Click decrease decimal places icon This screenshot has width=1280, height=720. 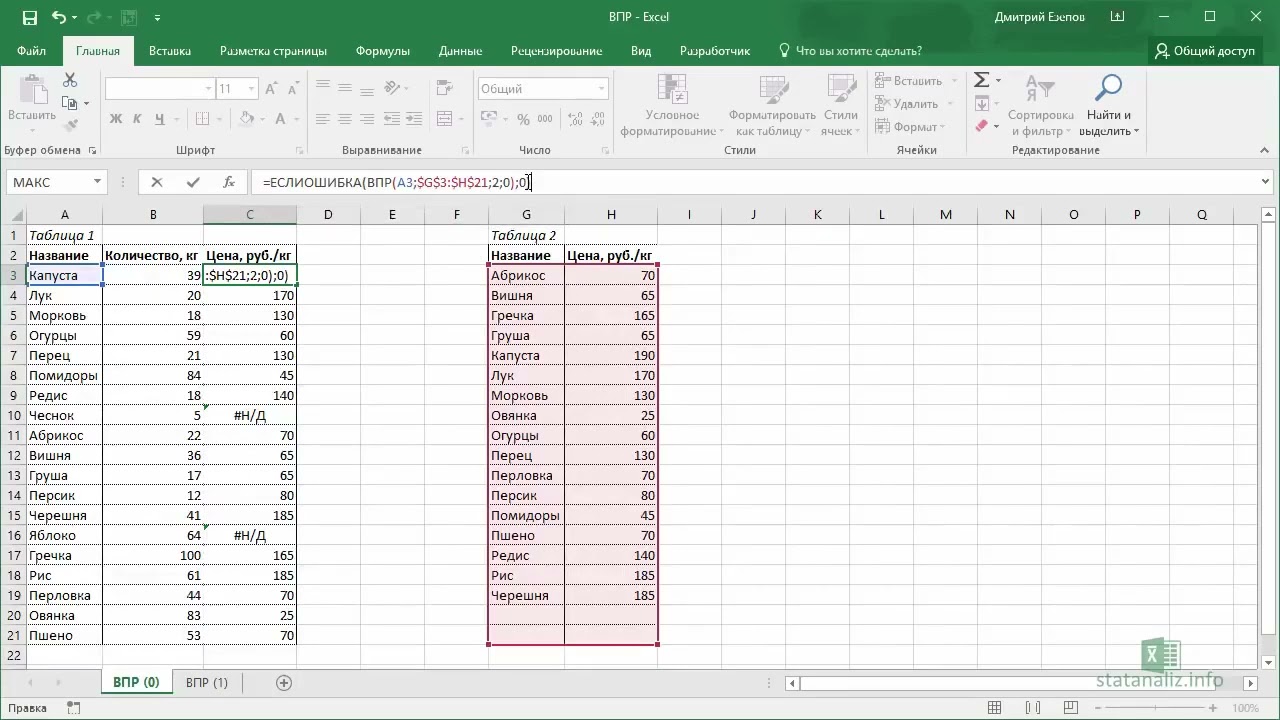click(595, 119)
